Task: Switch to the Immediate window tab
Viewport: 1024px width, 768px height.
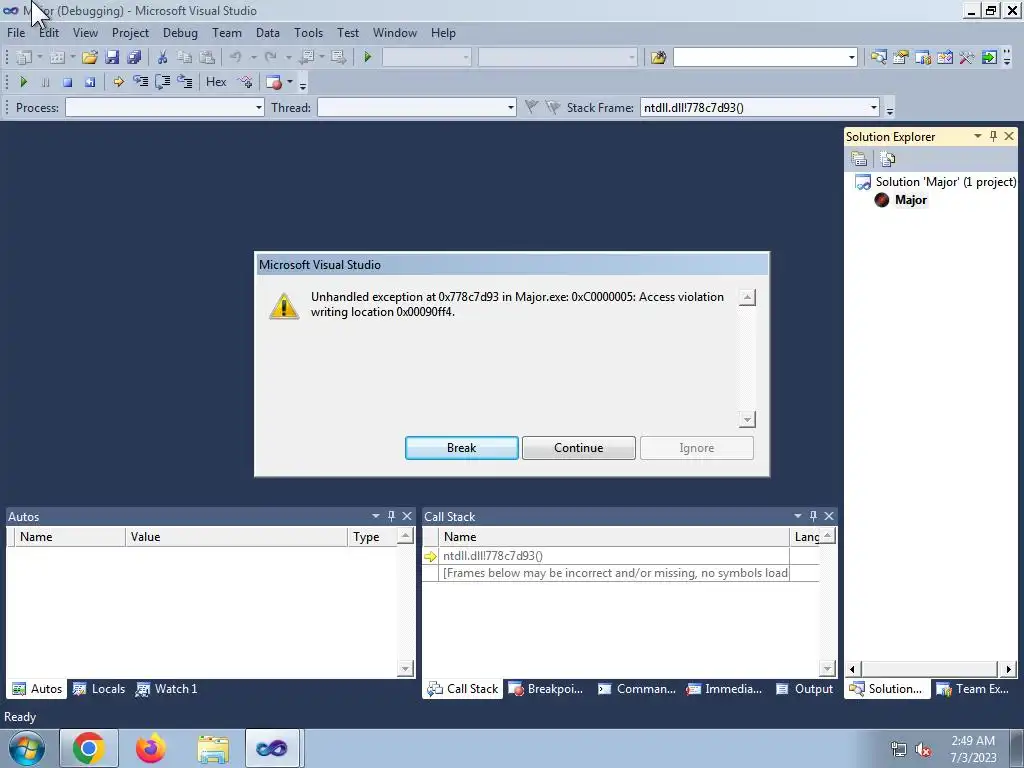Action: (x=724, y=689)
